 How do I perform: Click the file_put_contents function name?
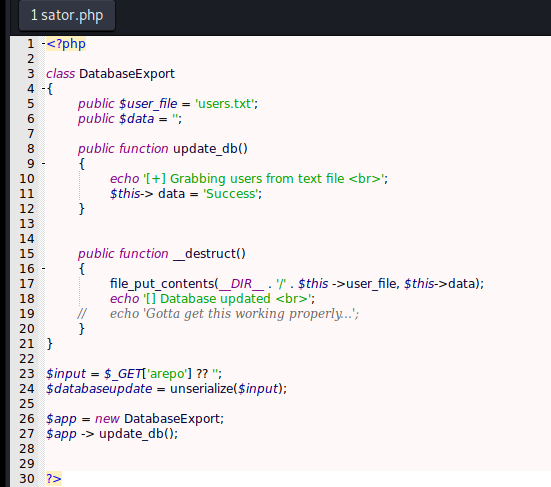[162, 284]
